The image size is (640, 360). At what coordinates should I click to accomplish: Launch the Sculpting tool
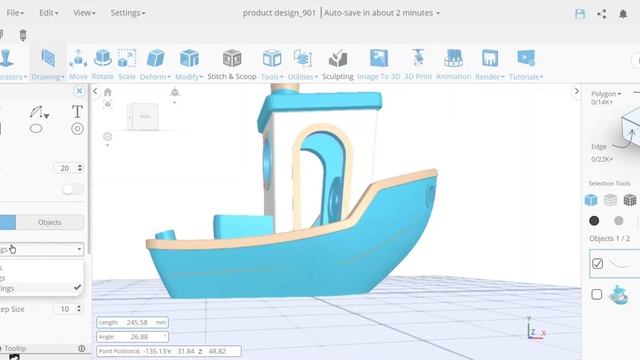[338, 64]
